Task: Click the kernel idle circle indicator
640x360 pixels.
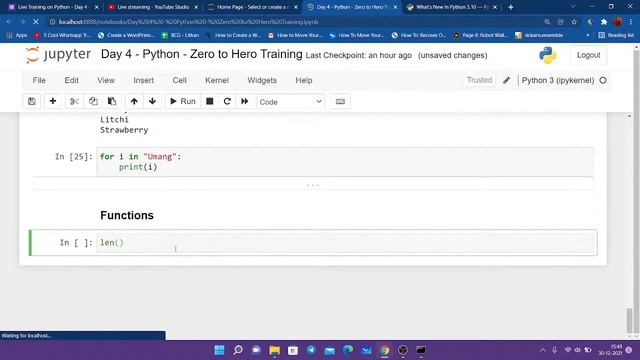Action: 603,80
